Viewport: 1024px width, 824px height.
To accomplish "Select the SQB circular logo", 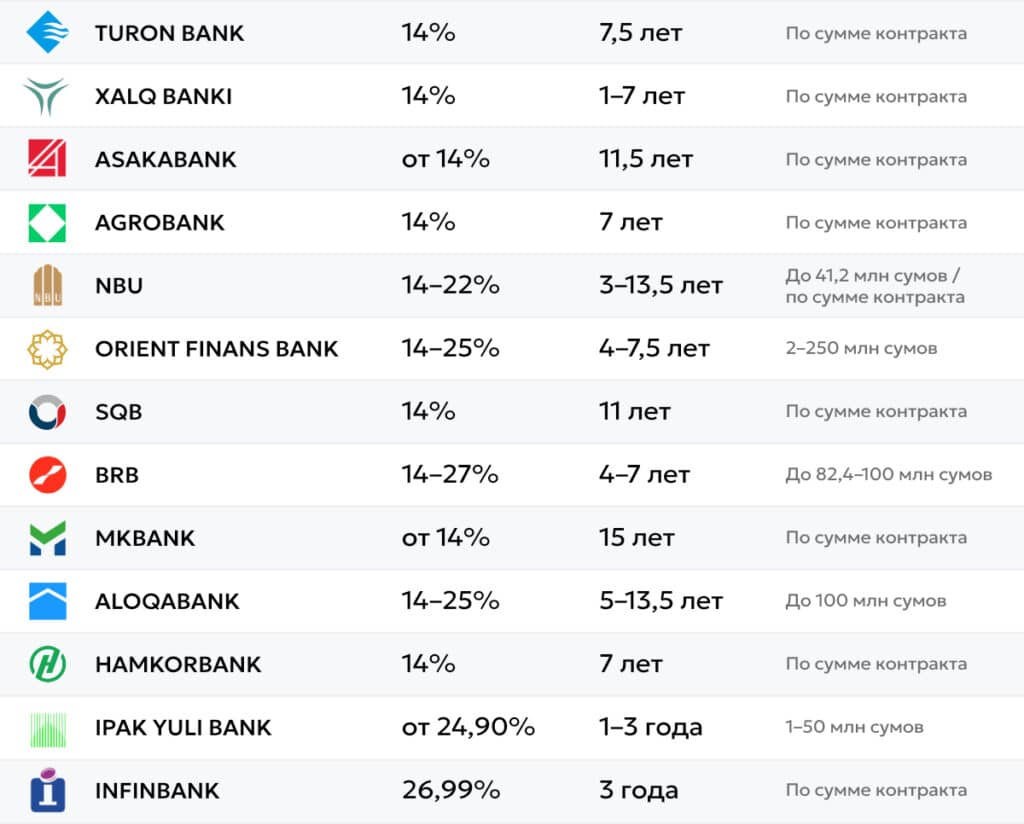I will [47, 412].
